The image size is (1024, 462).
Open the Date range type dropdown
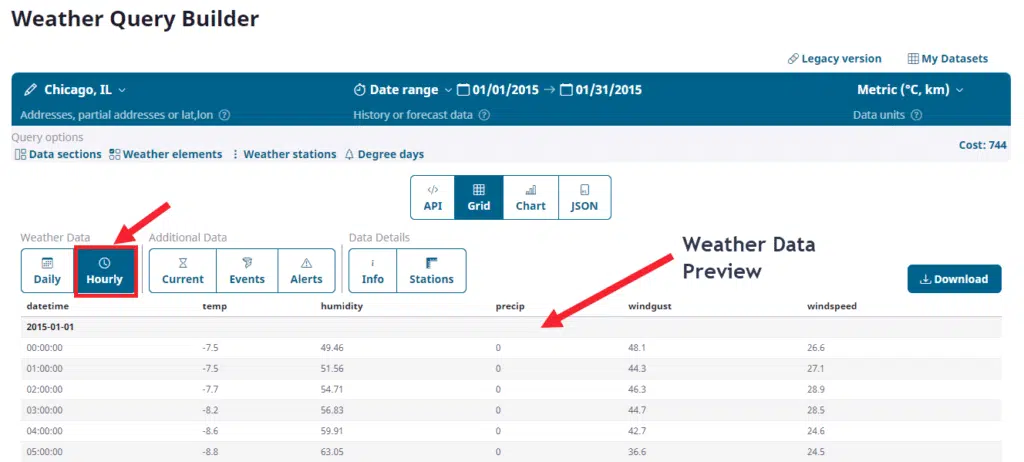(x=403, y=90)
